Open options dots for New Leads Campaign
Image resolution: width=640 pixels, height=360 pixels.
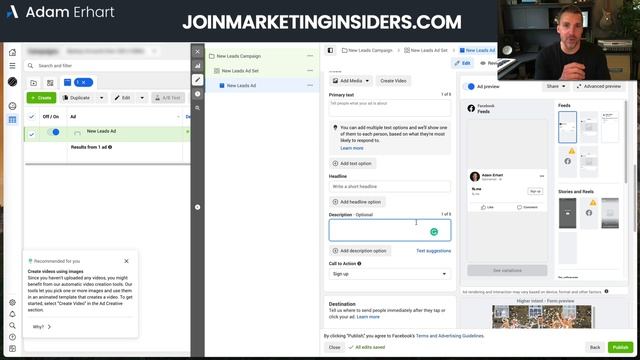click(310, 56)
